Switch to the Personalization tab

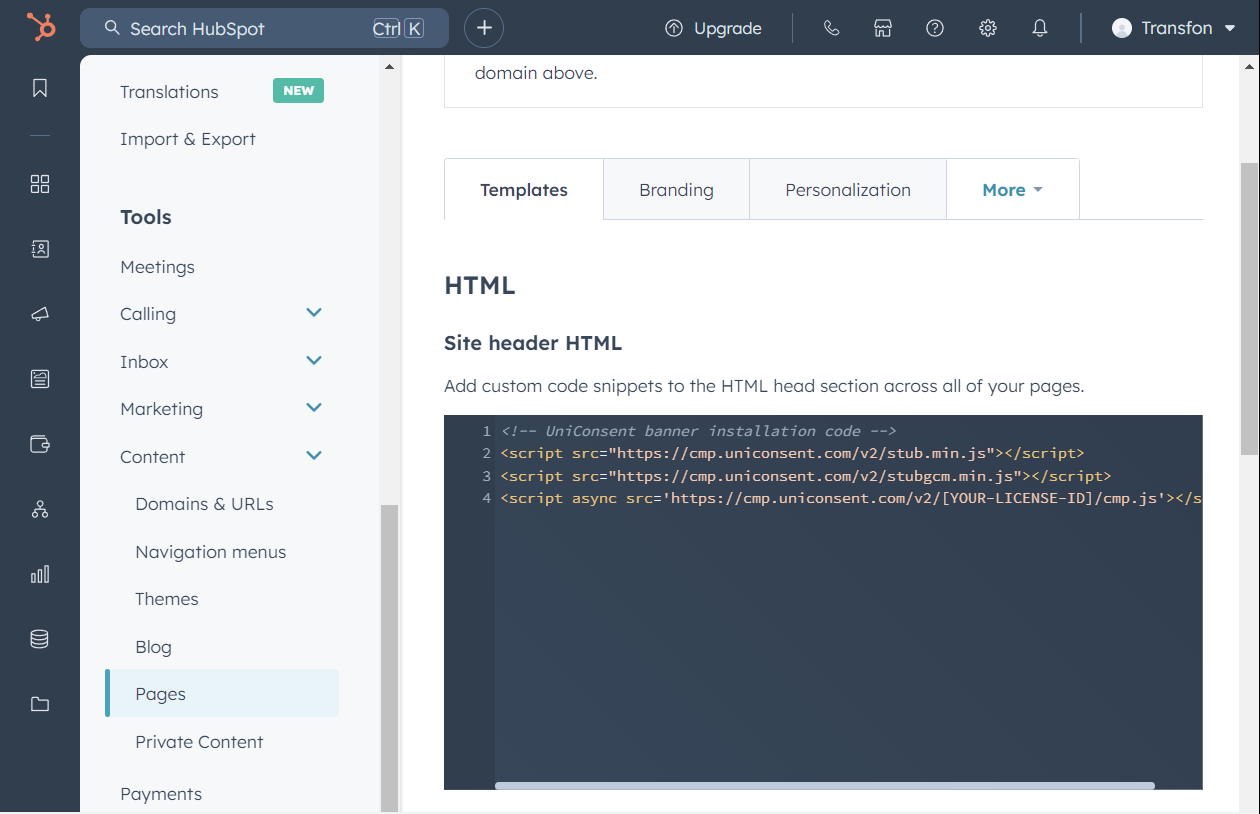[x=848, y=190]
